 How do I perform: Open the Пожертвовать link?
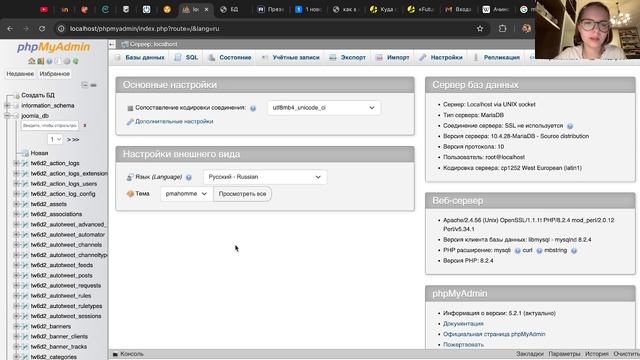[463, 345]
